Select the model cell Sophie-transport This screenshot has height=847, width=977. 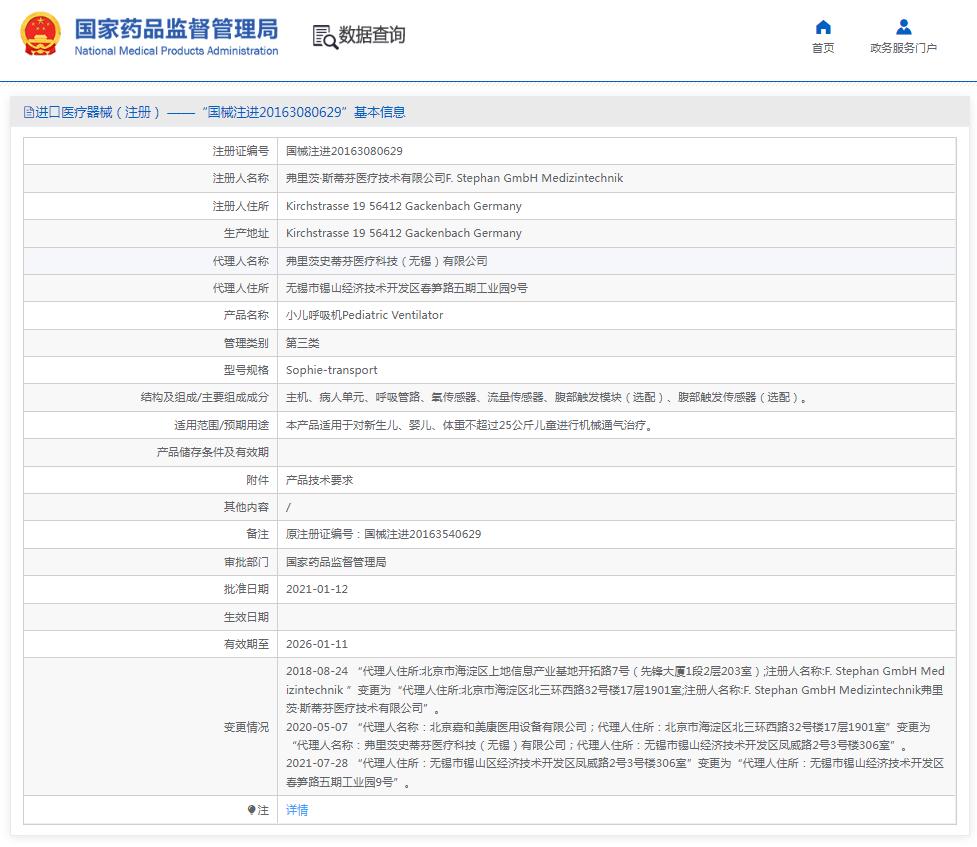332,369
